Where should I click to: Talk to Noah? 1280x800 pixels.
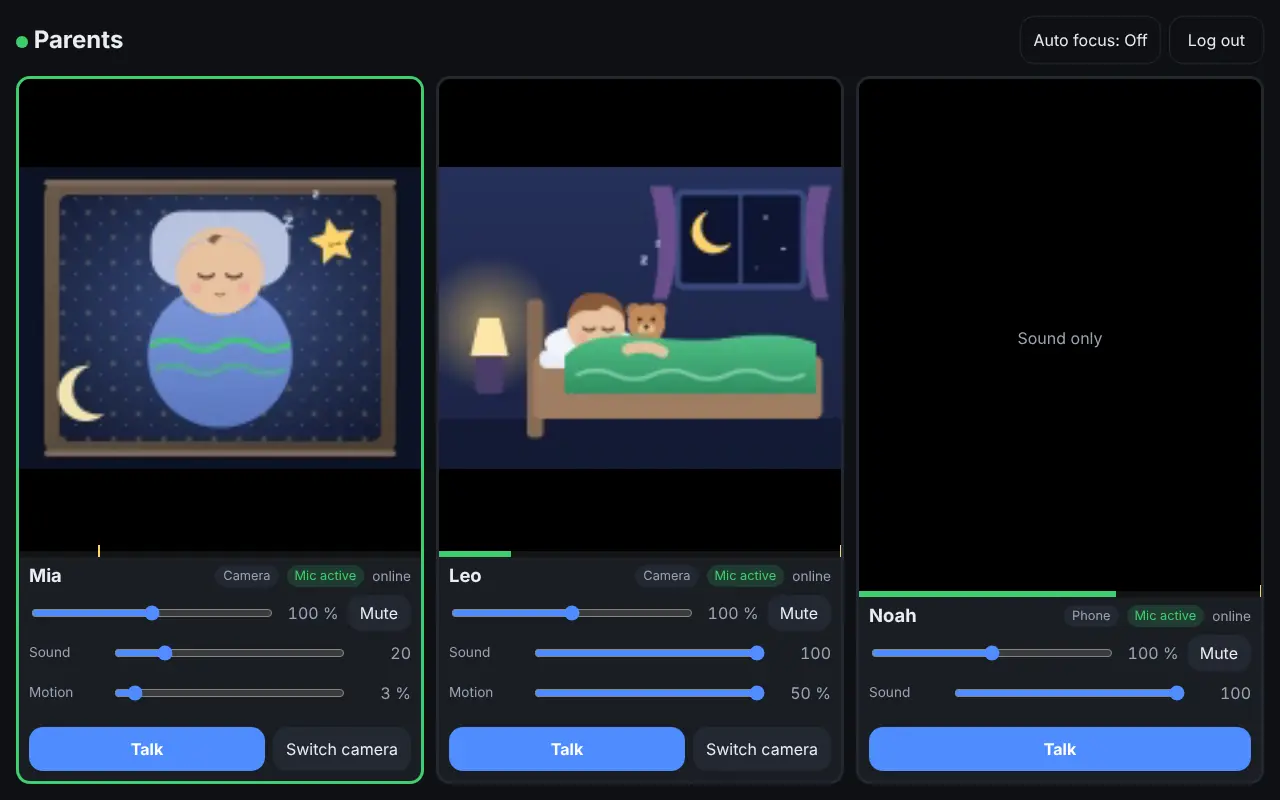click(1060, 749)
